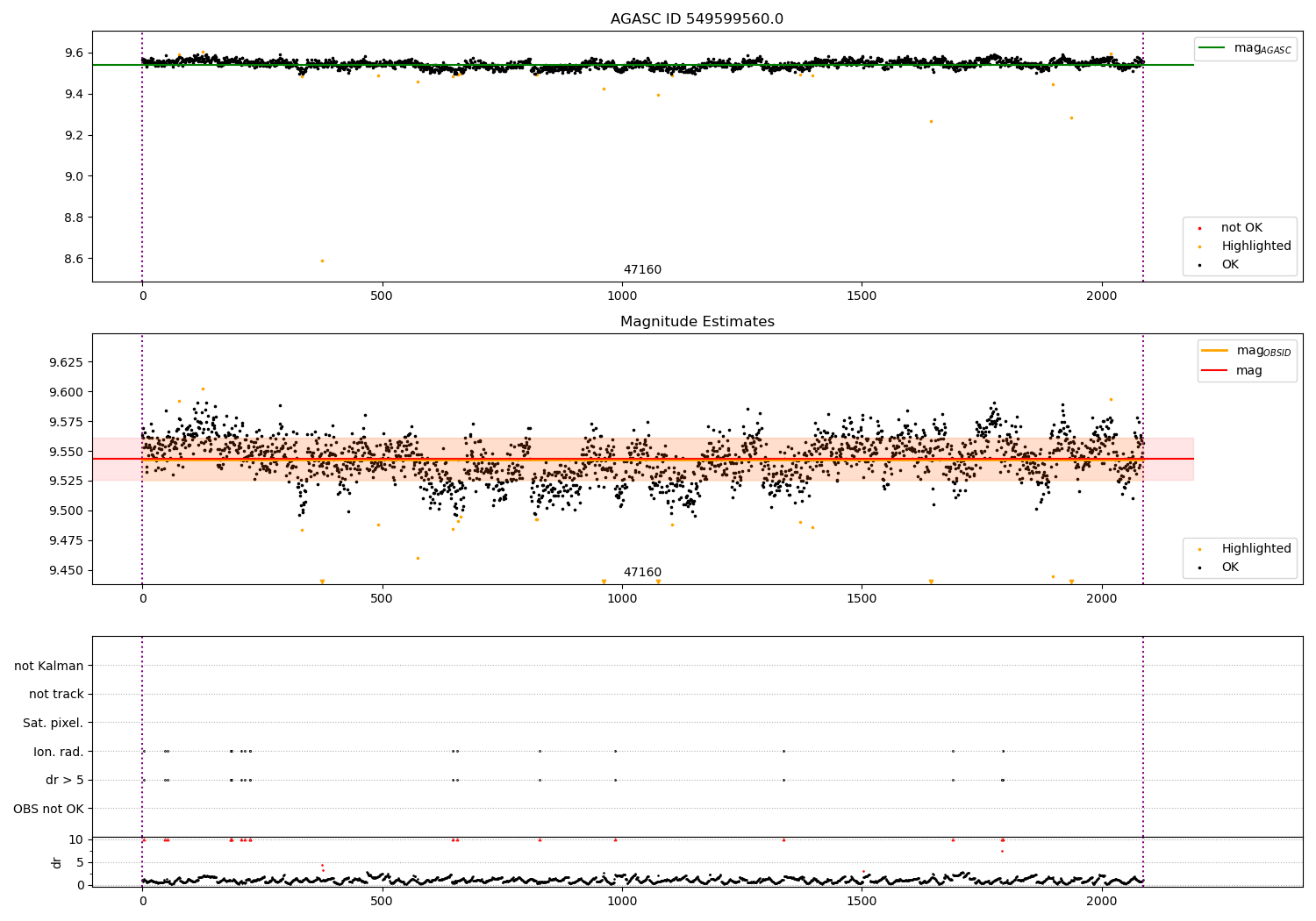Click the orange outlier point near magnitude 8.6
Screen dimensions: 1316x921
322,261
